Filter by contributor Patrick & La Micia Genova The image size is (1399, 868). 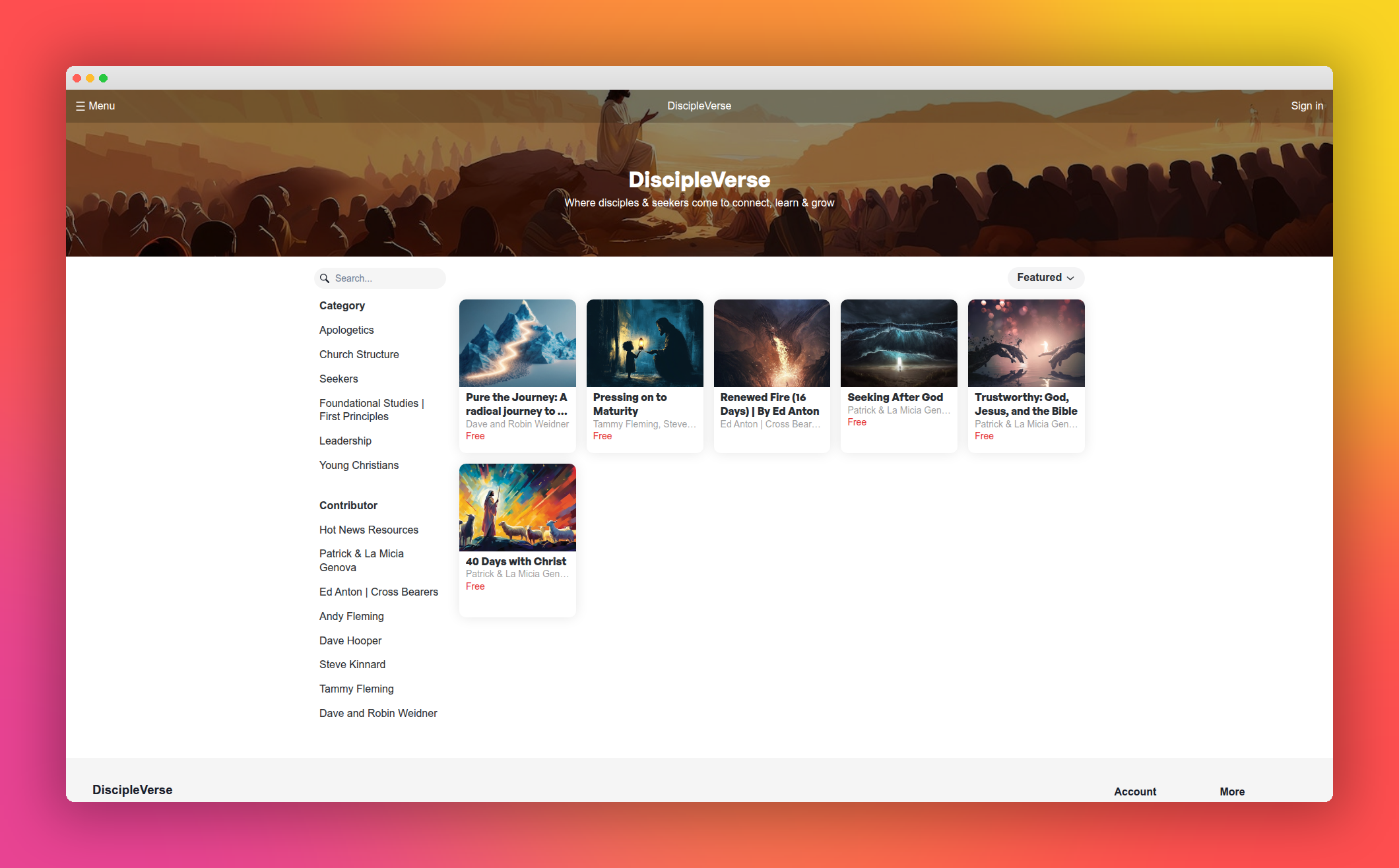coord(362,561)
